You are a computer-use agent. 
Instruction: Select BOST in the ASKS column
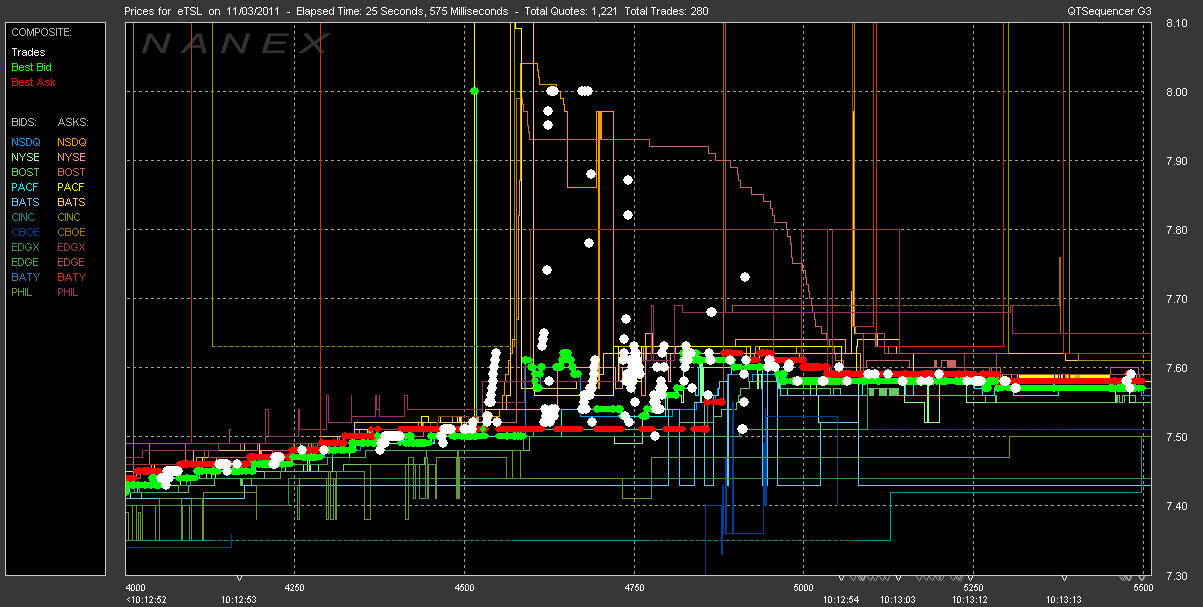click(x=72, y=172)
